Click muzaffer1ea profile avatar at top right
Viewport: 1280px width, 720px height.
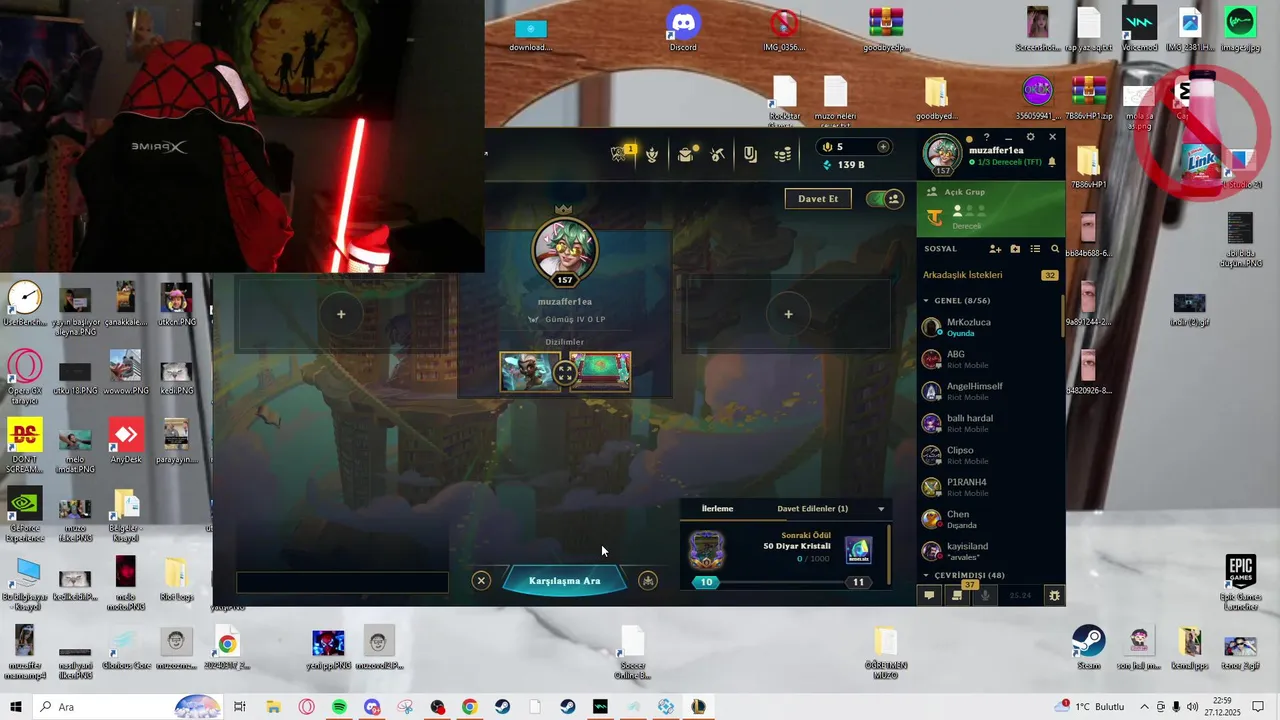[x=942, y=155]
